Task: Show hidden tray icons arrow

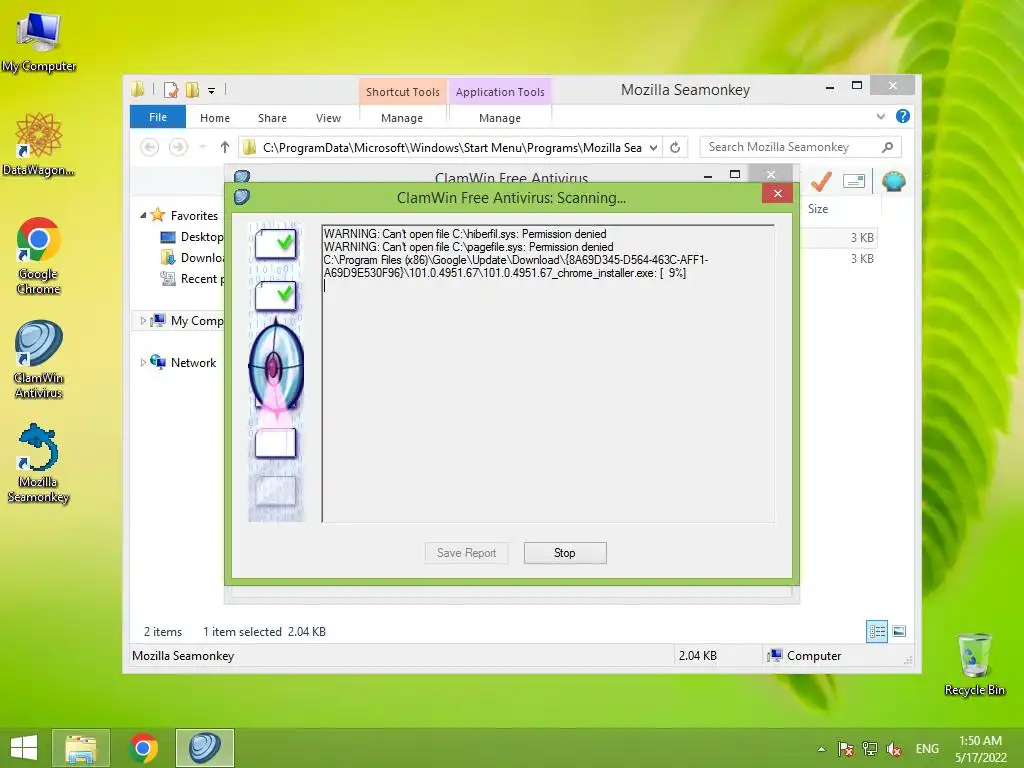Action: 822,749
